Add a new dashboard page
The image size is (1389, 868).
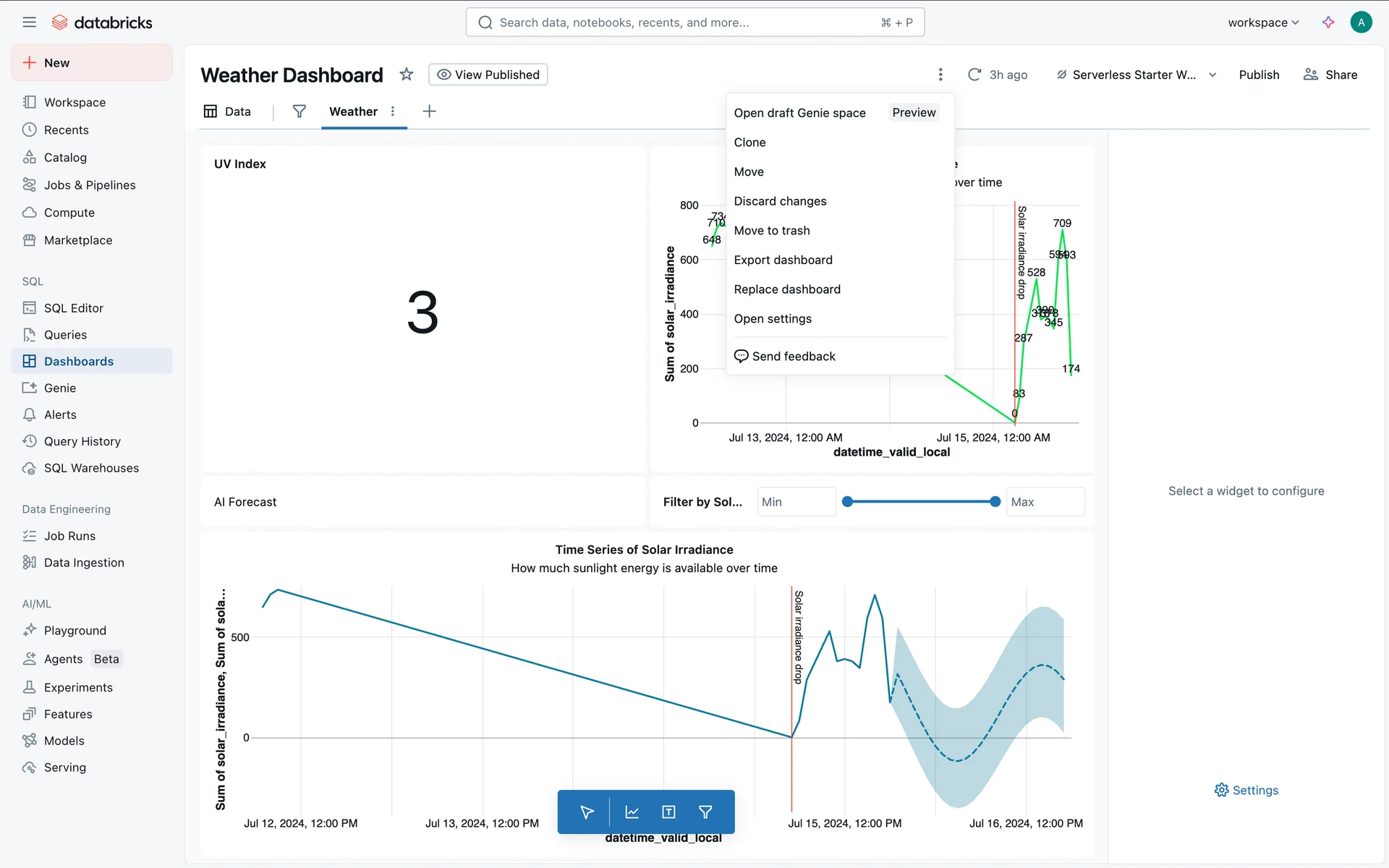point(429,111)
